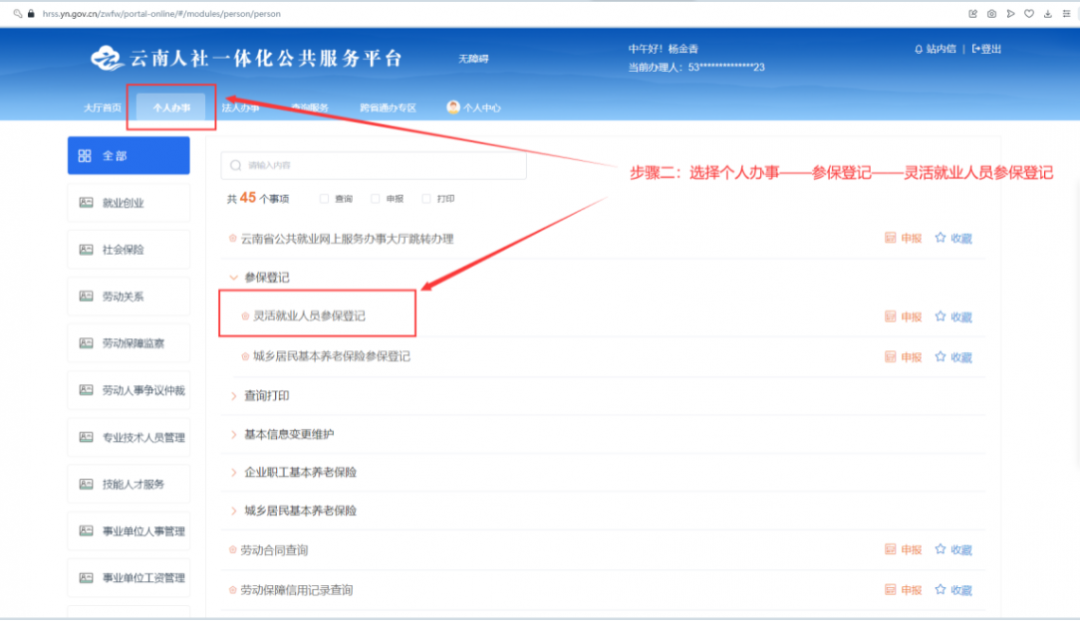Open the 法人办事 tab

[240, 107]
